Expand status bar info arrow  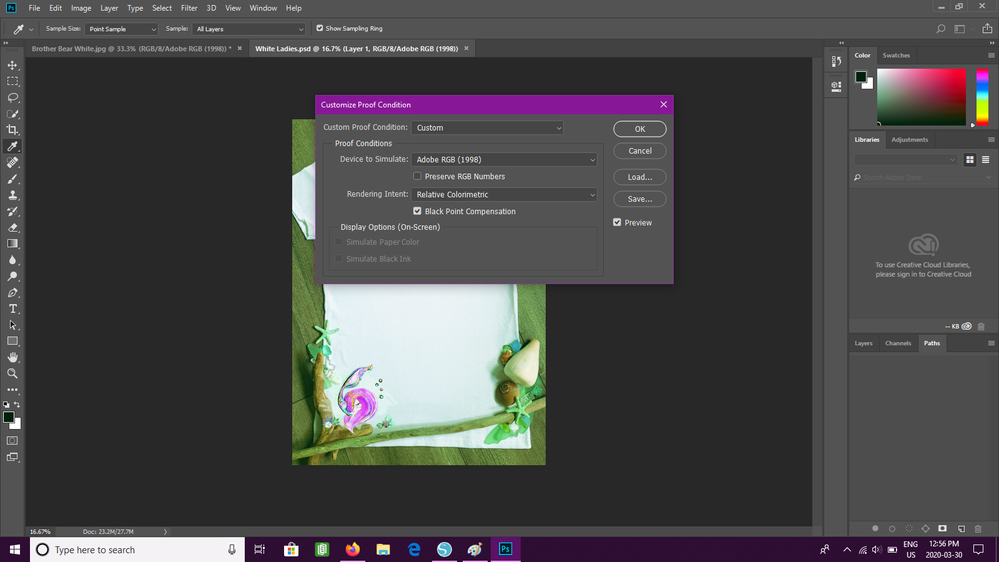click(165, 531)
